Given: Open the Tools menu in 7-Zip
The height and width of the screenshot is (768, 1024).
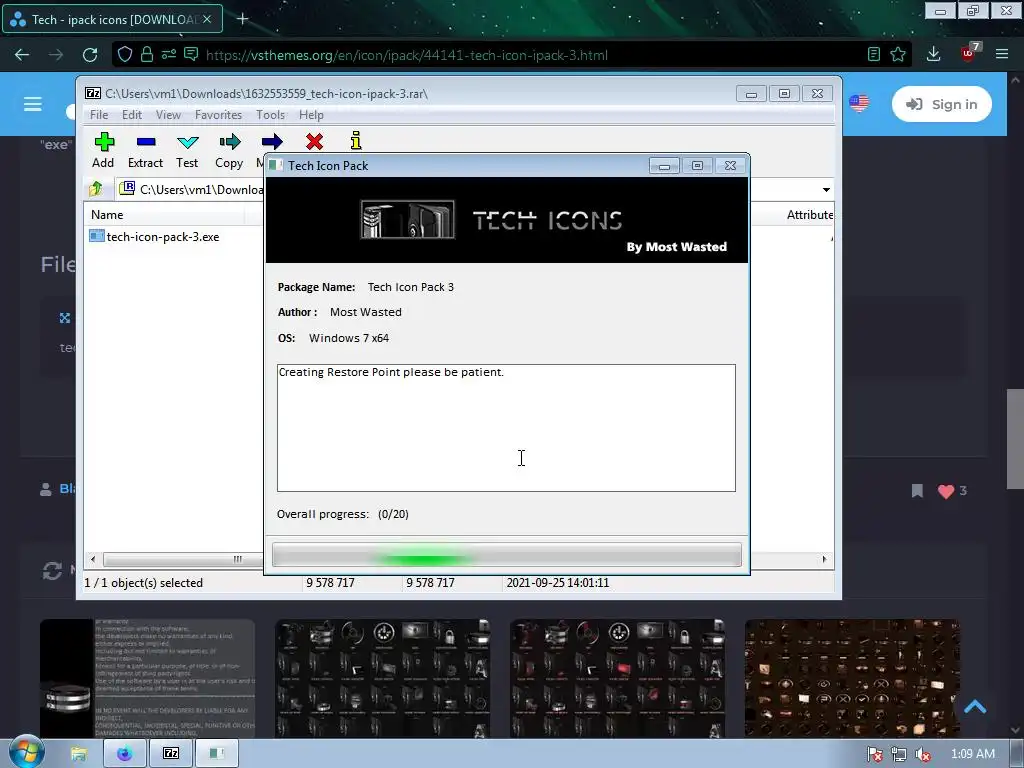Looking at the screenshot, I should pos(270,115).
